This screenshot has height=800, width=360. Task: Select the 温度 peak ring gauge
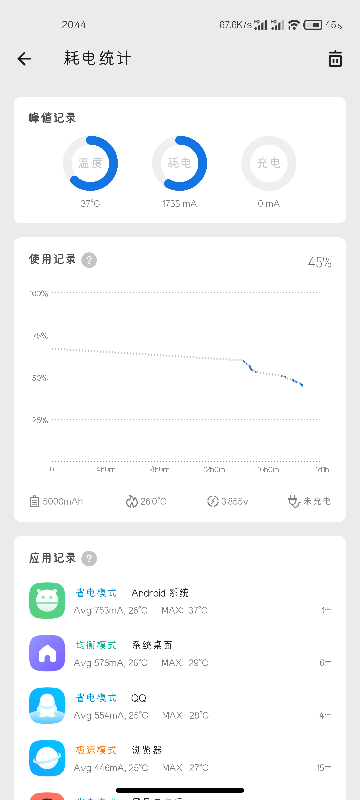point(90,163)
